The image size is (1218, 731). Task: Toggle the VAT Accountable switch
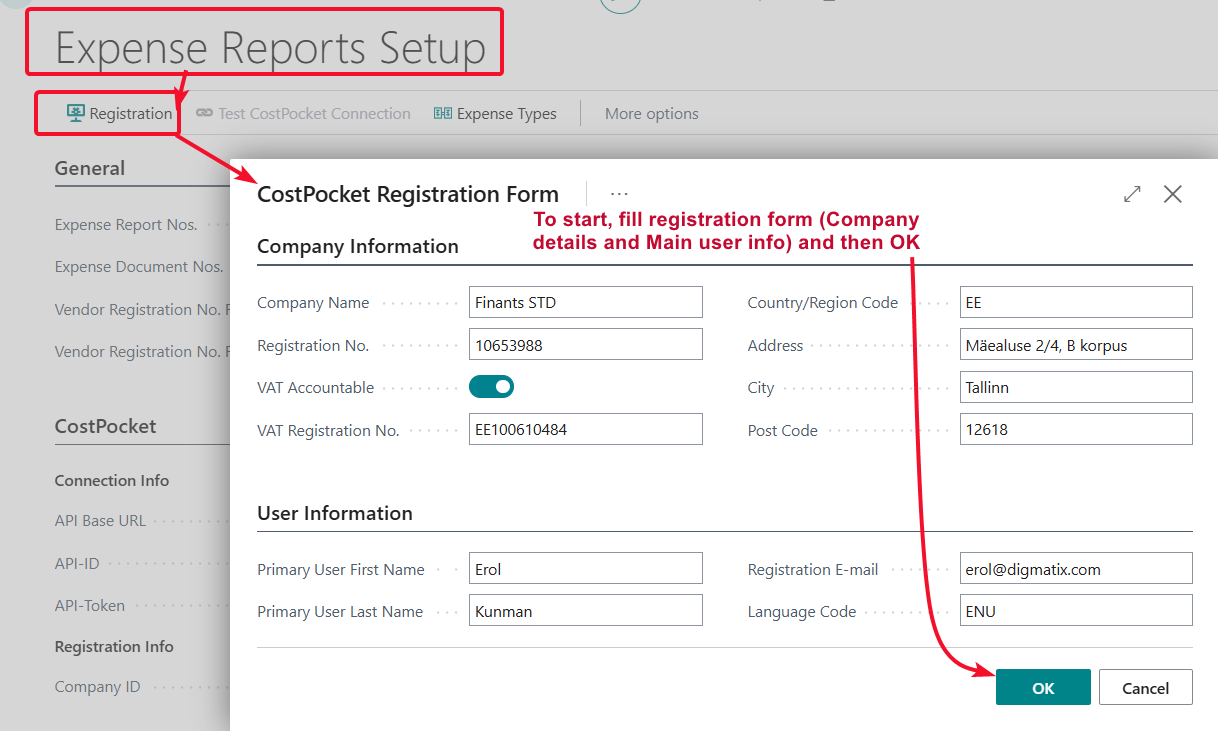coord(491,387)
